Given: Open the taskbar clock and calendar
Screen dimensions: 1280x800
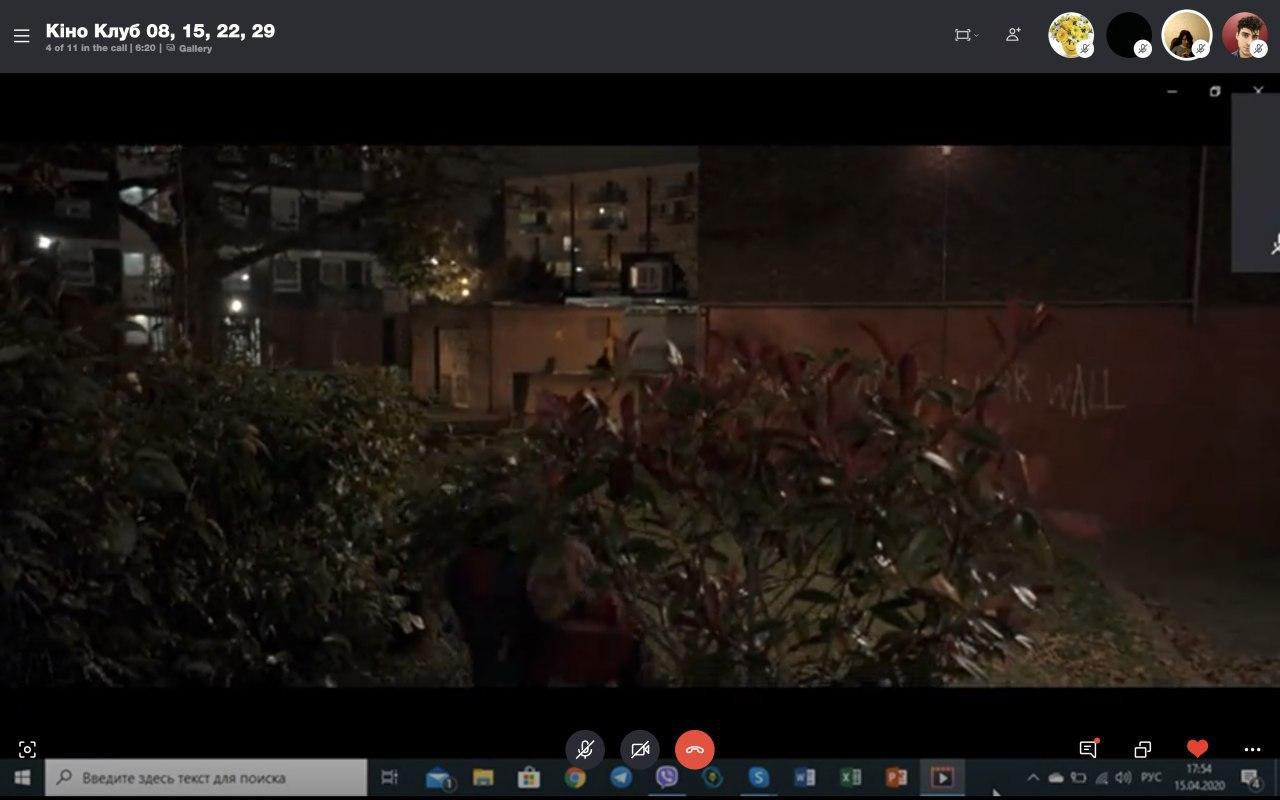Looking at the screenshot, I should pos(1199,777).
